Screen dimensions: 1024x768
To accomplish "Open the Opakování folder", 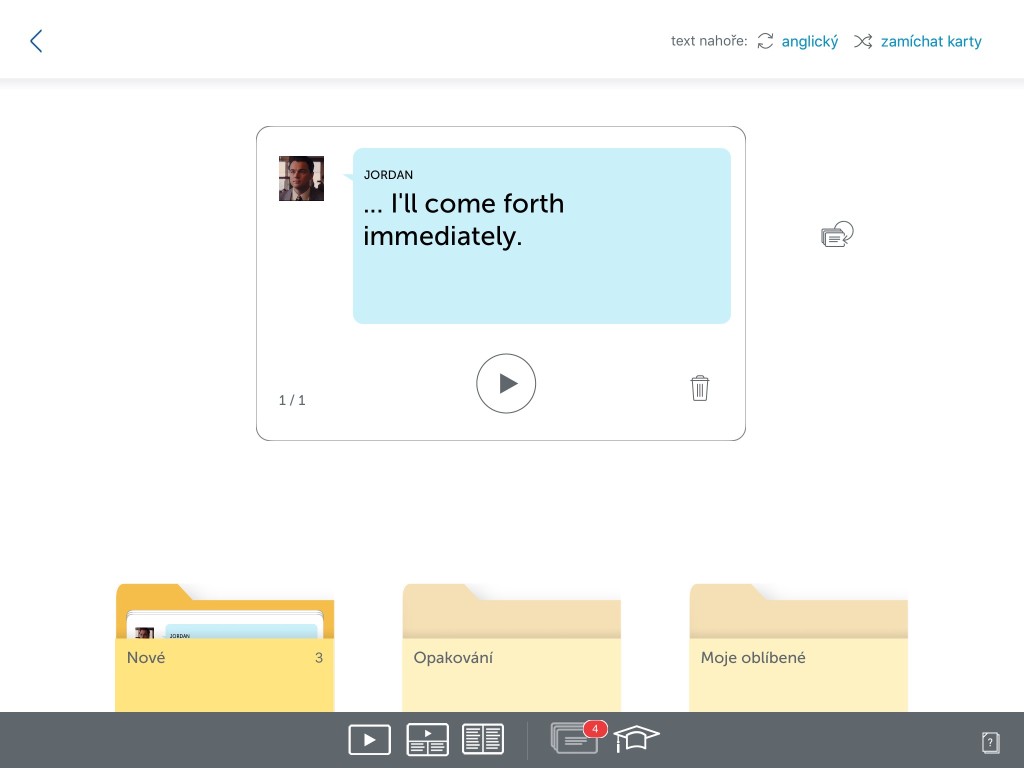I will (511, 648).
